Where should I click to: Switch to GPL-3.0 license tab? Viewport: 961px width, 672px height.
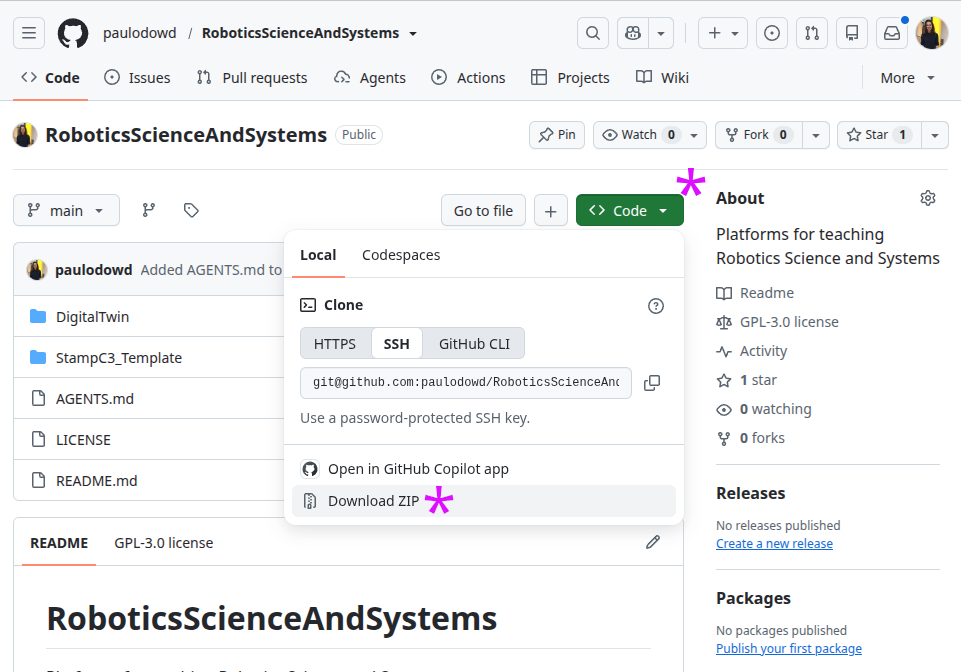click(164, 543)
